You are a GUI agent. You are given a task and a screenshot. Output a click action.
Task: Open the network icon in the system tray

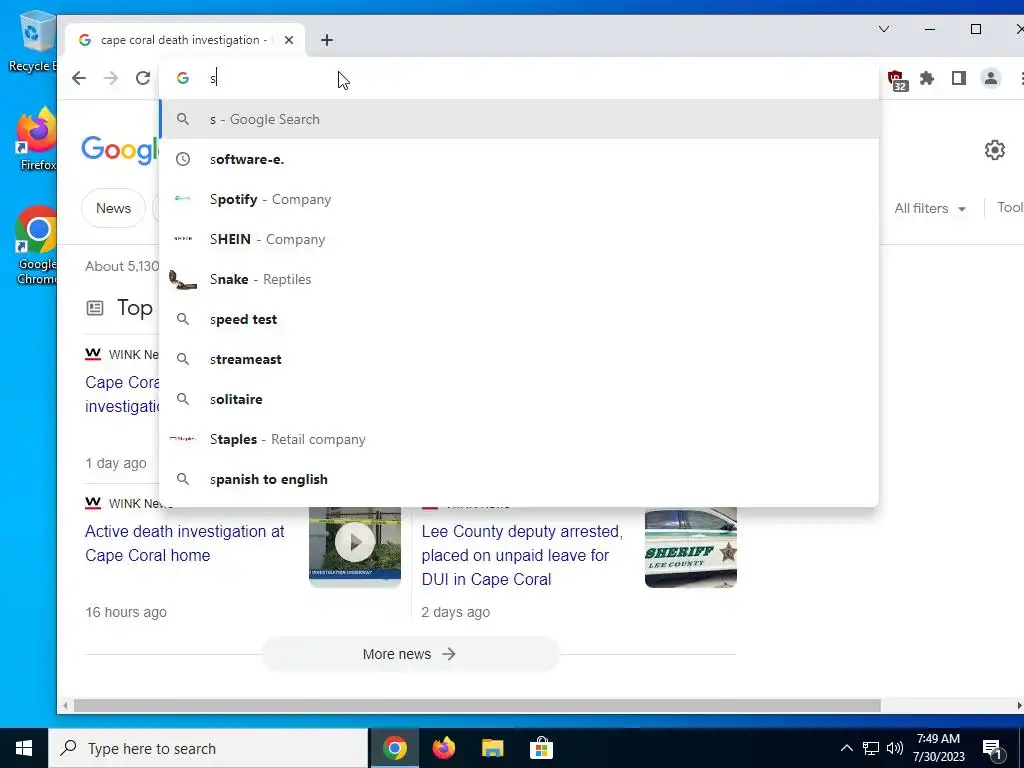[x=871, y=748]
